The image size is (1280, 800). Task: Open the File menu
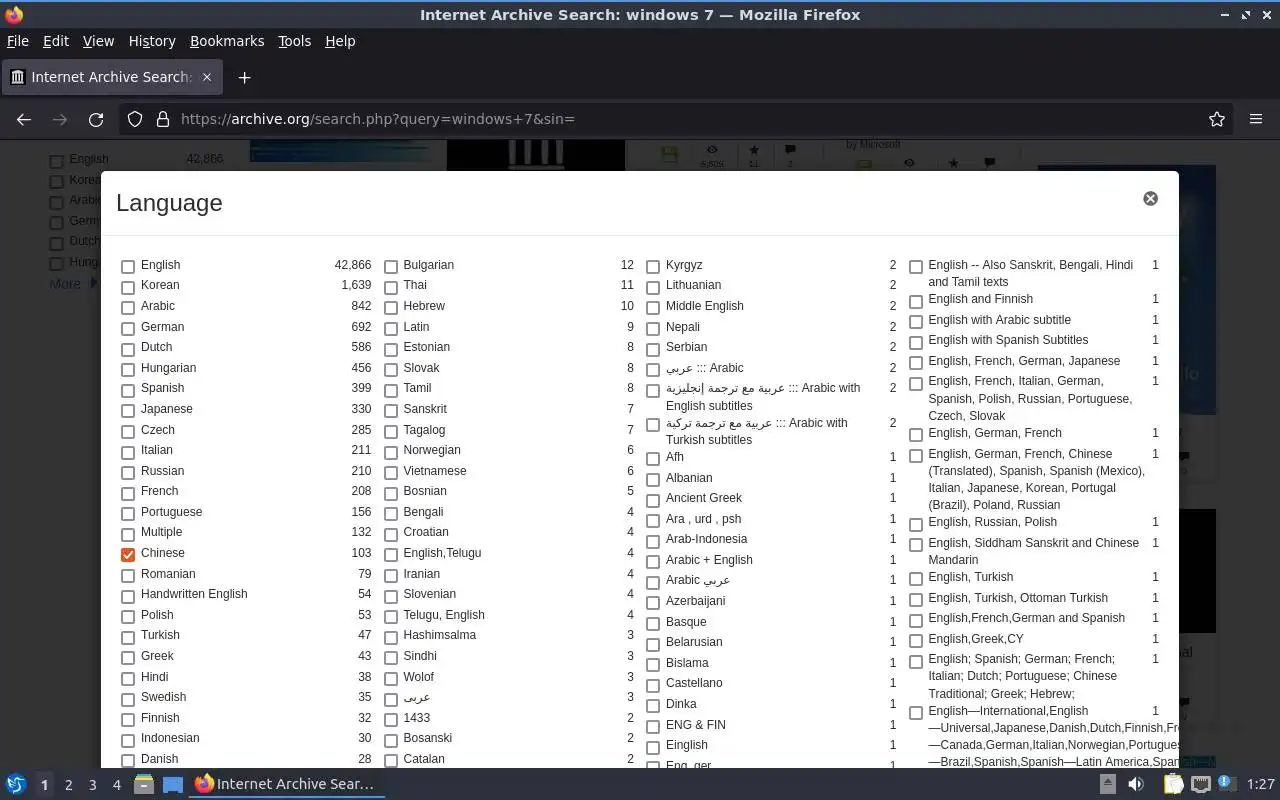coord(18,41)
